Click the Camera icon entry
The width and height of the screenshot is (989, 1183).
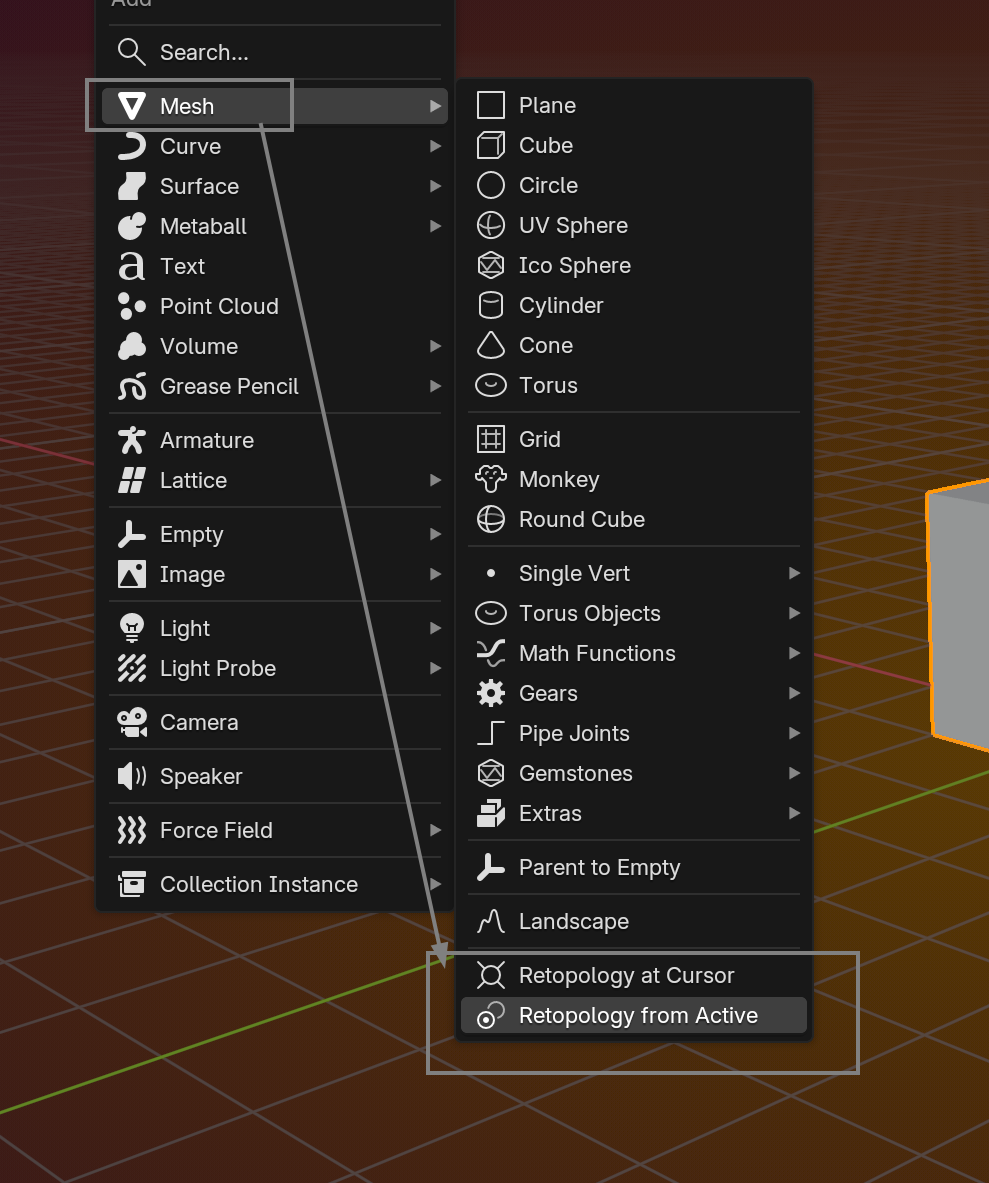(x=131, y=722)
